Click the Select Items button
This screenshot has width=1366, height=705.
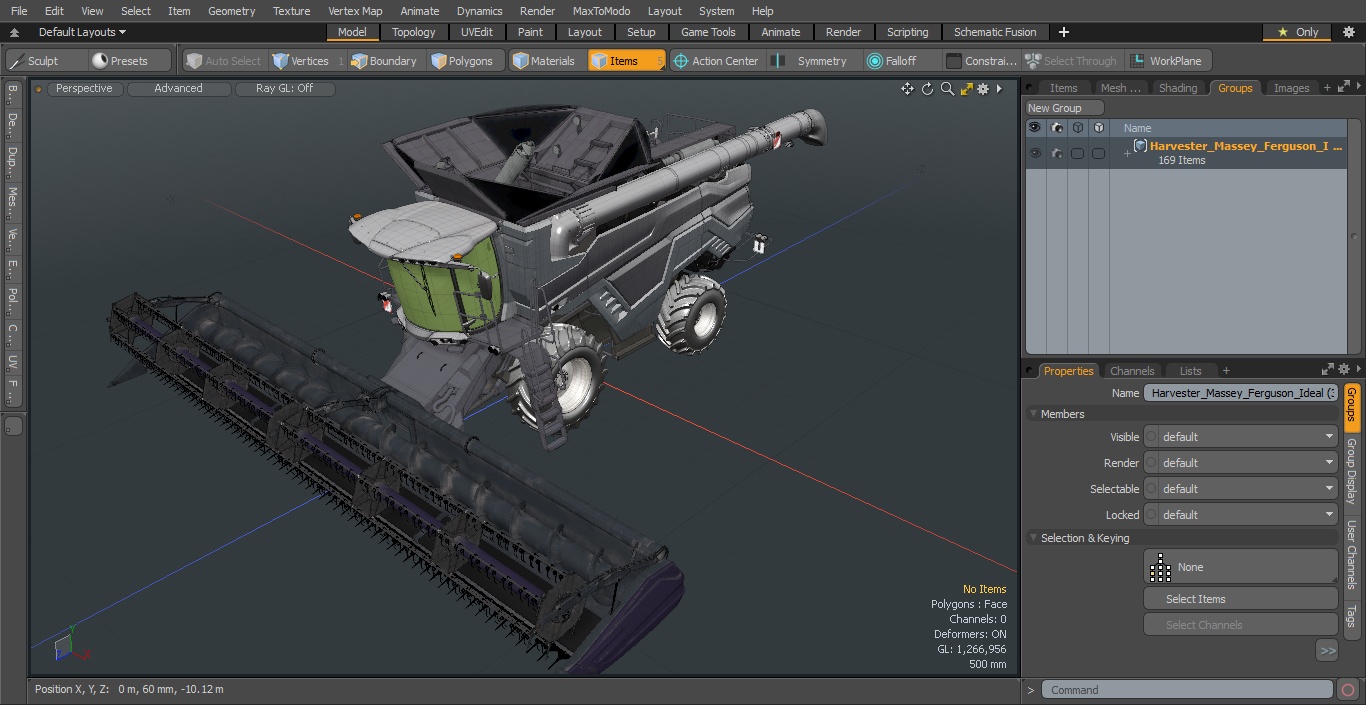pyautogui.click(x=1240, y=599)
